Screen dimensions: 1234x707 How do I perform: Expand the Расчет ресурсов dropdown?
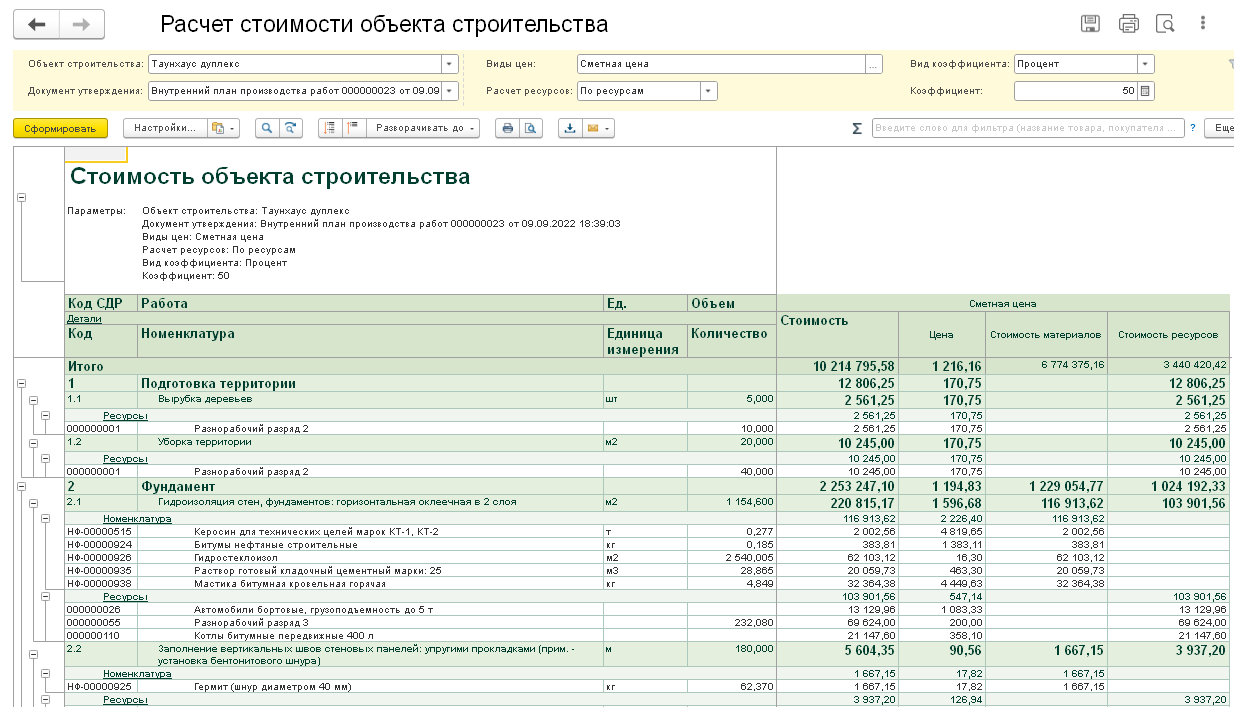pos(708,91)
